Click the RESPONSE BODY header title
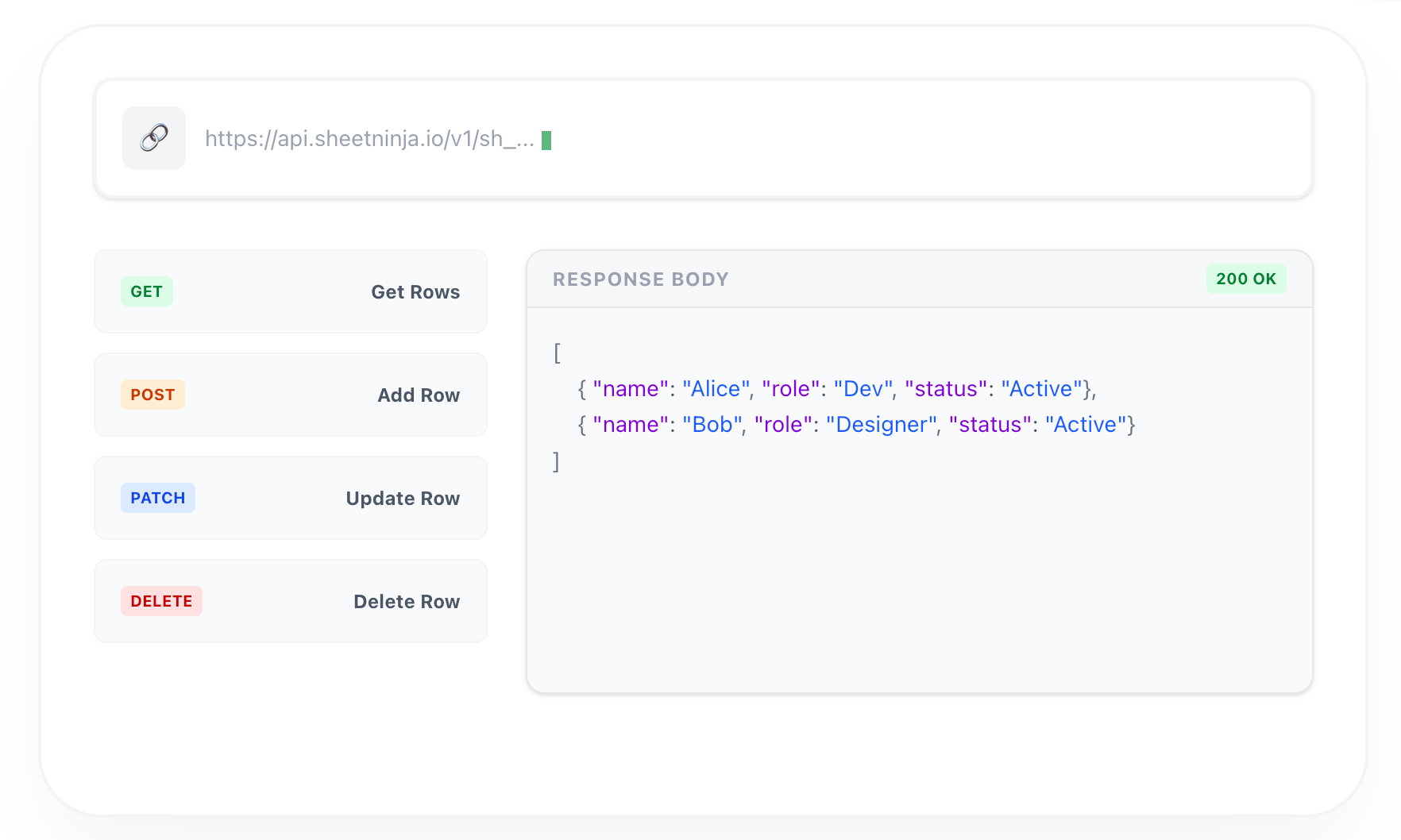The height and width of the screenshot is (840, 1401). pyautogui.click(x=640, y=279)
